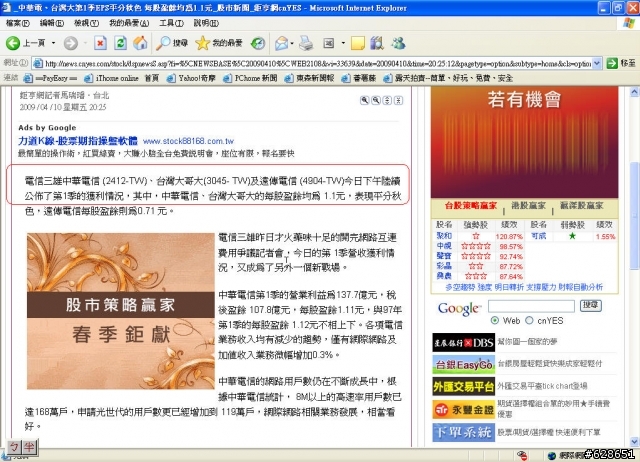This screenshot has height=462, width=640.
Task: Click the DBS bank ad banner
Action: tap(463, 342)
